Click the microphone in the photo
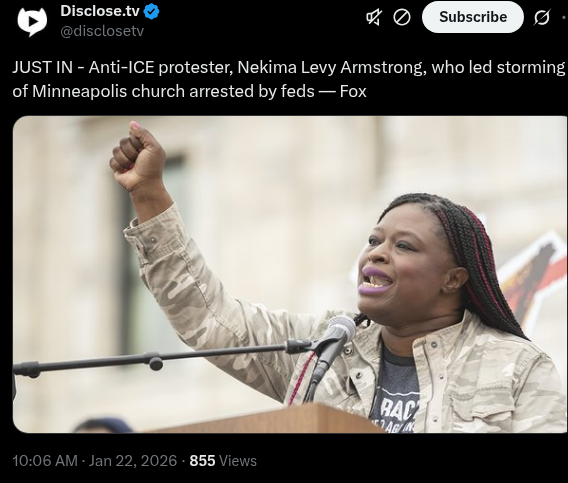Screen dimensions: 568x483 pyautogui.click(x=337, y=335)
